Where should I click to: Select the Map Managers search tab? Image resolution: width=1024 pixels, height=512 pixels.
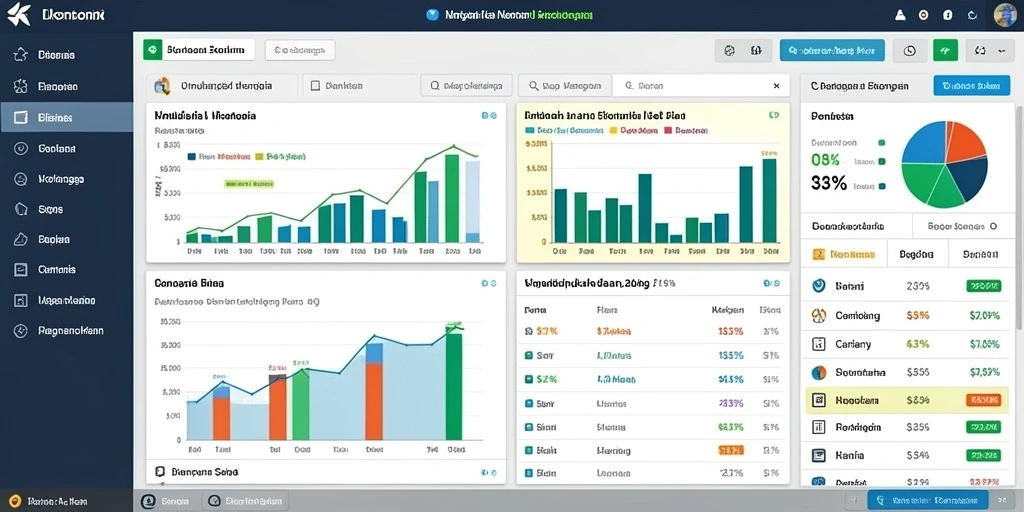(x=565, y=86)
